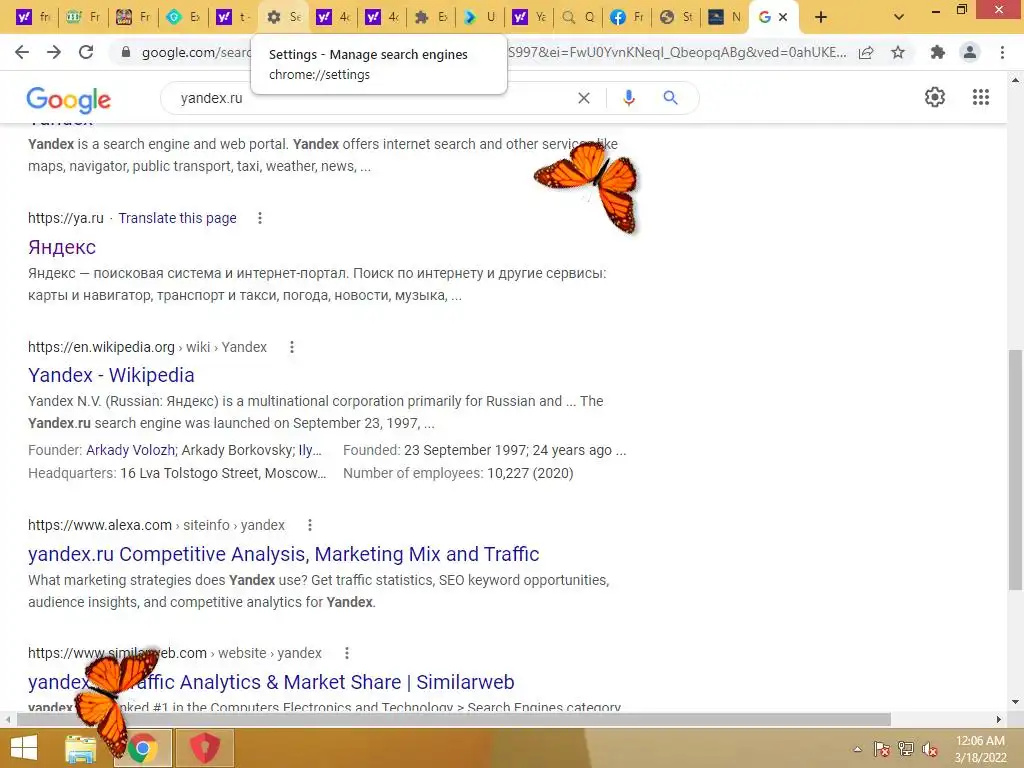Image resolution: width=1024 pixels, height=768 pixels.
Task: Open File Explorer from the taskbar
Action: [x=81, y=748]
